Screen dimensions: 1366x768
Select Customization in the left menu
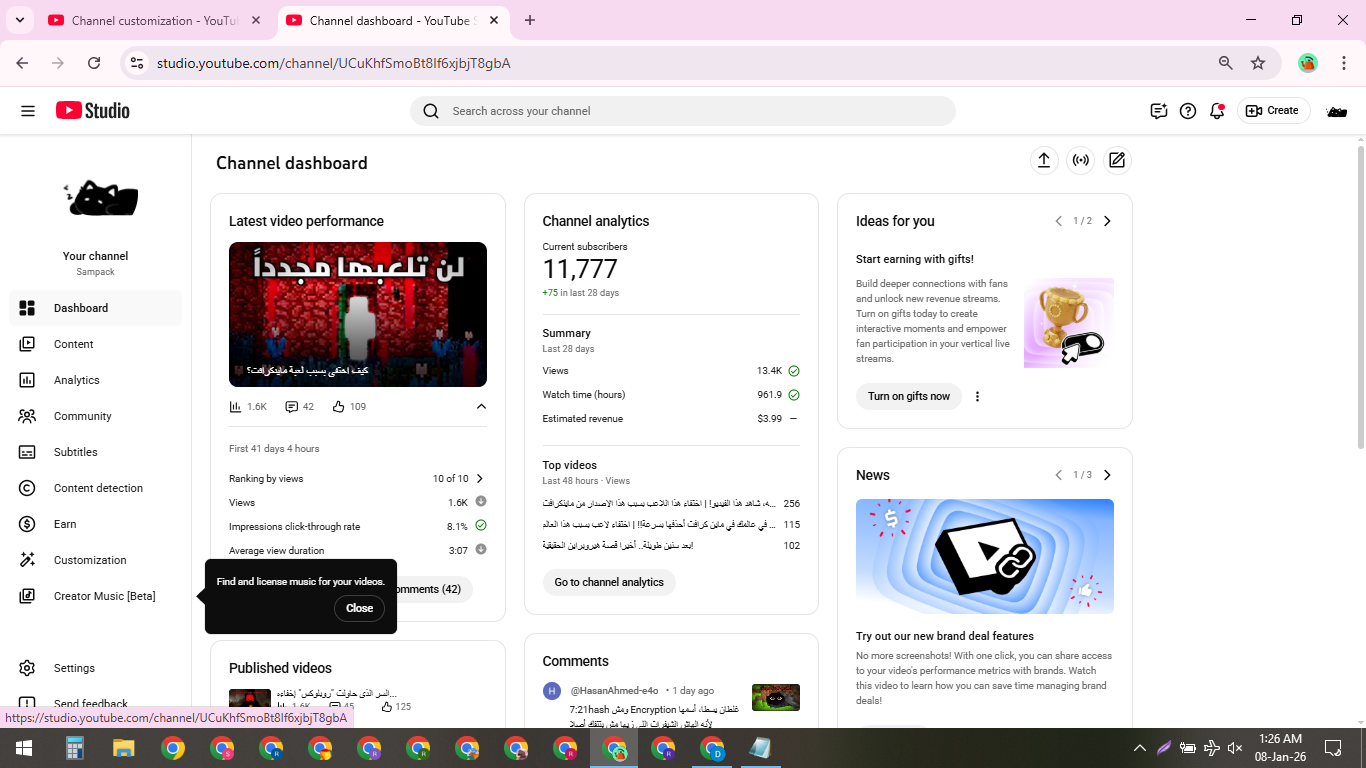90,560
